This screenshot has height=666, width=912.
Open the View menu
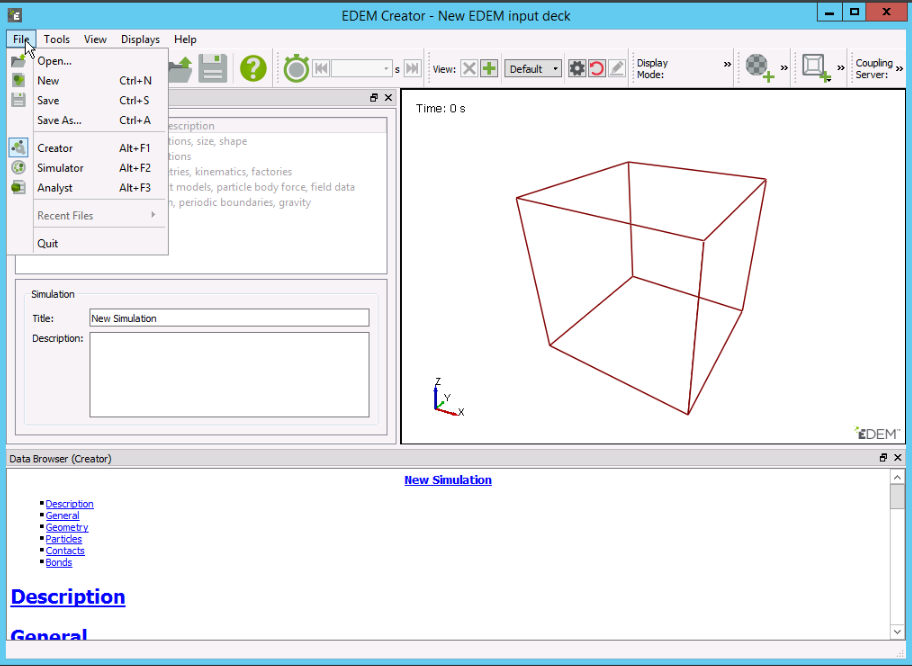pos(95,39)
